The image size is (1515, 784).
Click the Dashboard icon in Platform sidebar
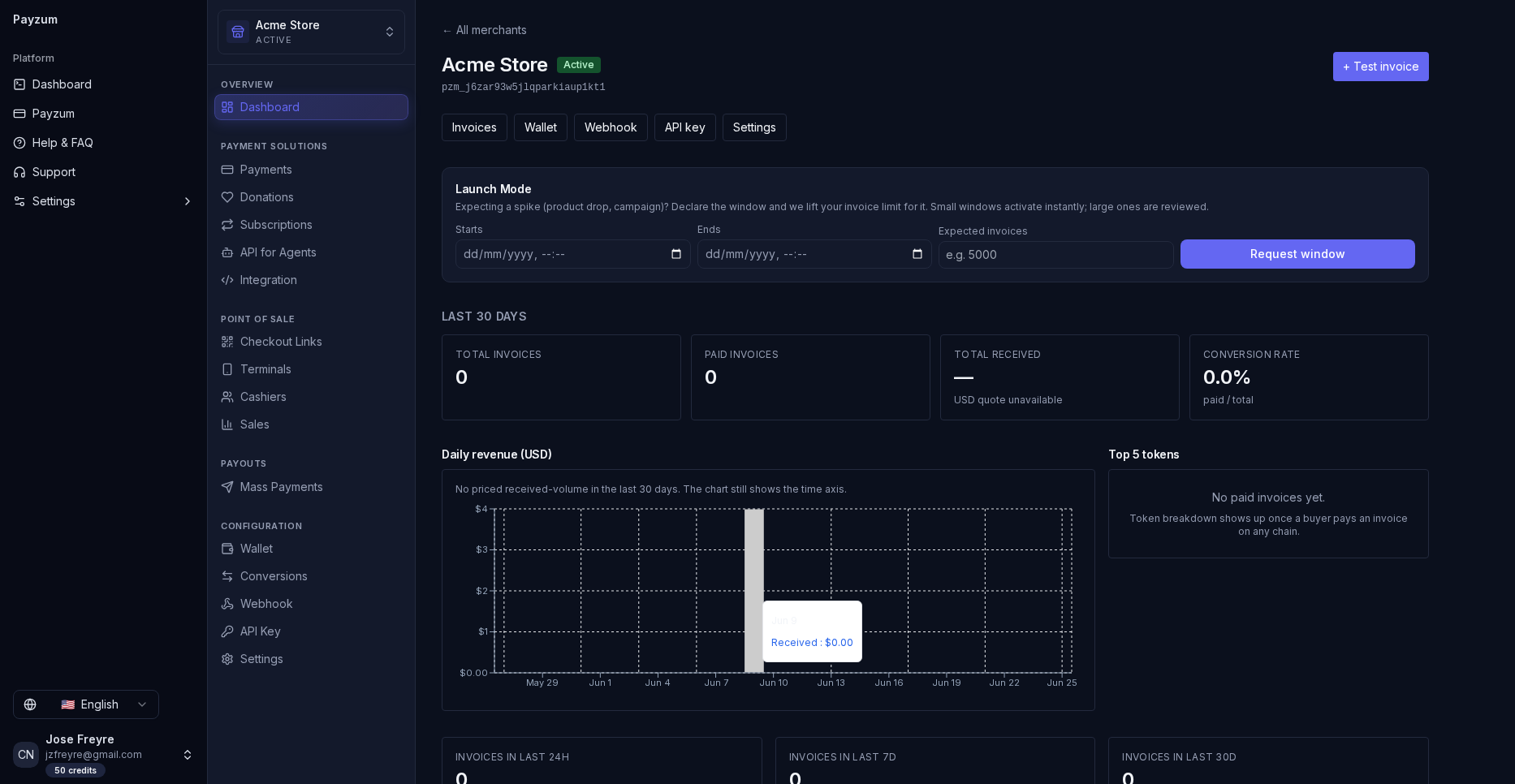(19, 84)
